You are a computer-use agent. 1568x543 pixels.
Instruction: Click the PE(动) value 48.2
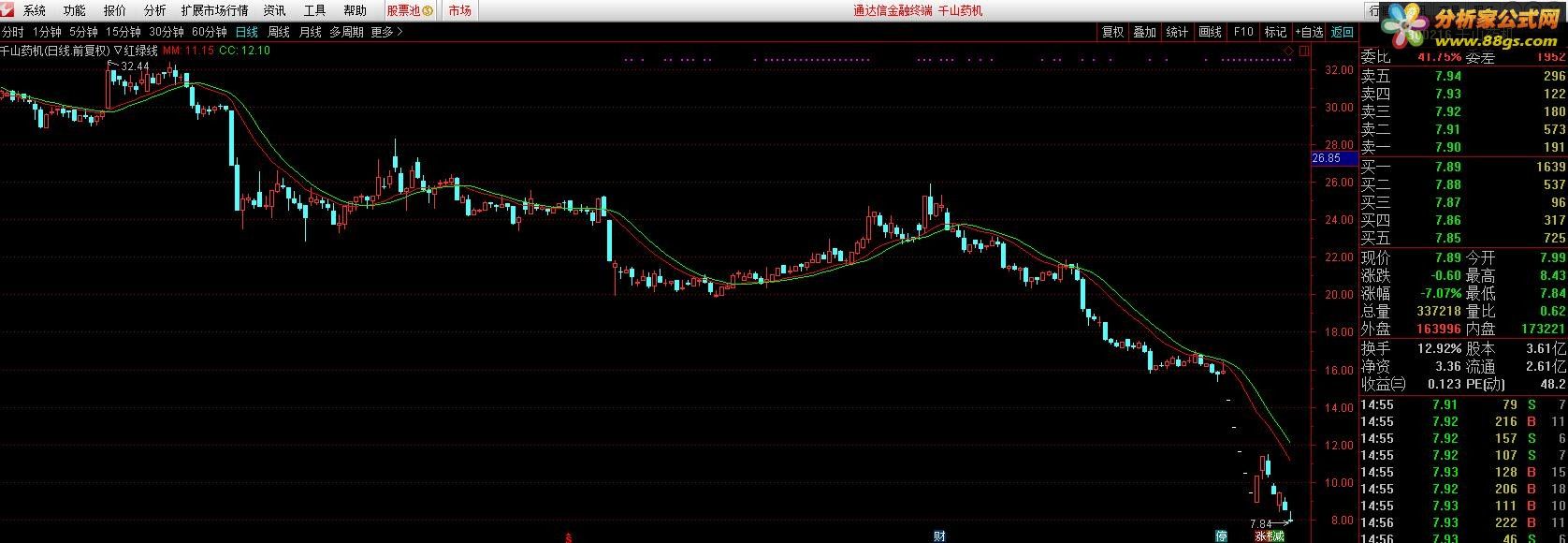1553,385
